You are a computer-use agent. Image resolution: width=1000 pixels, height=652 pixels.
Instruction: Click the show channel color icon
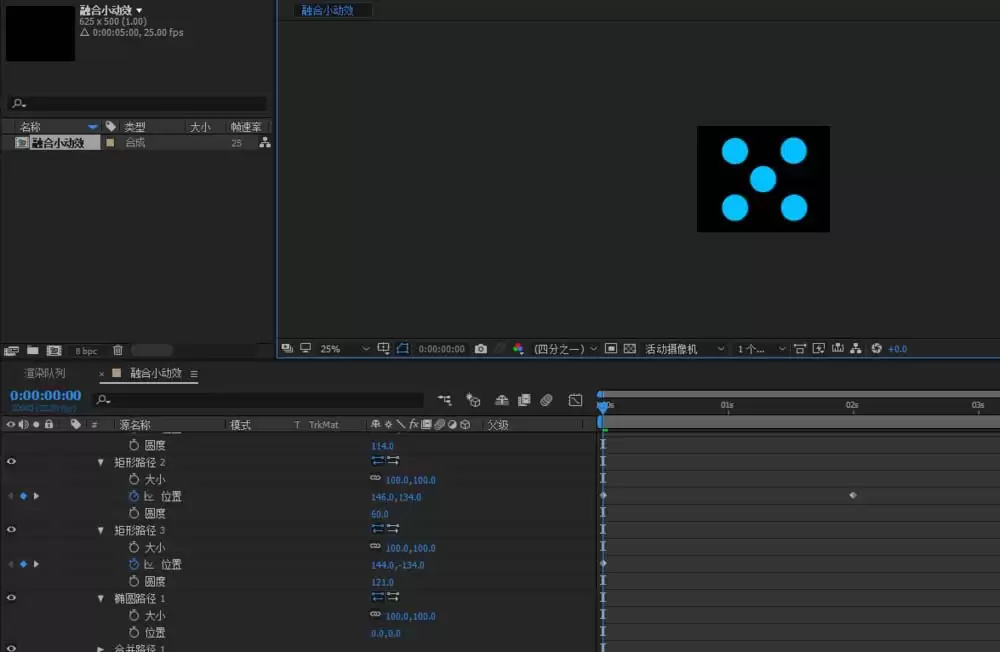pyautogui.click(x=518, y=349)
